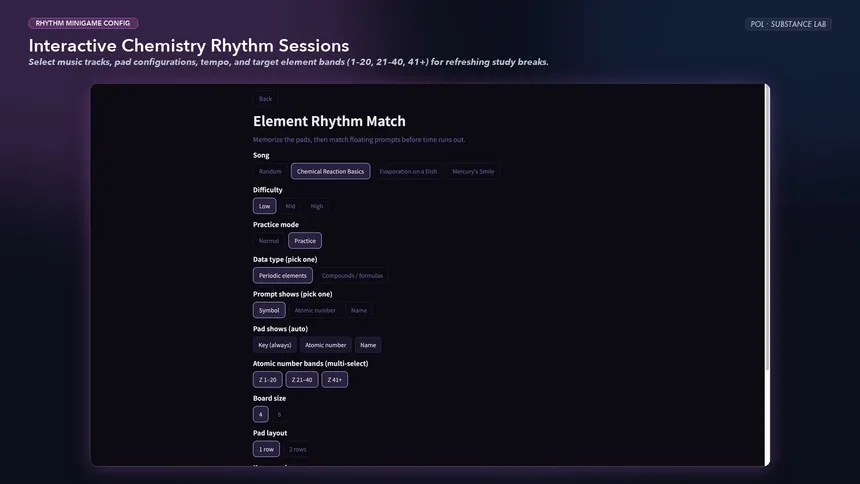Click the RHYTHM MINIGAME CONFIG badge
The image size is (860, 484).
coord(83,23)
